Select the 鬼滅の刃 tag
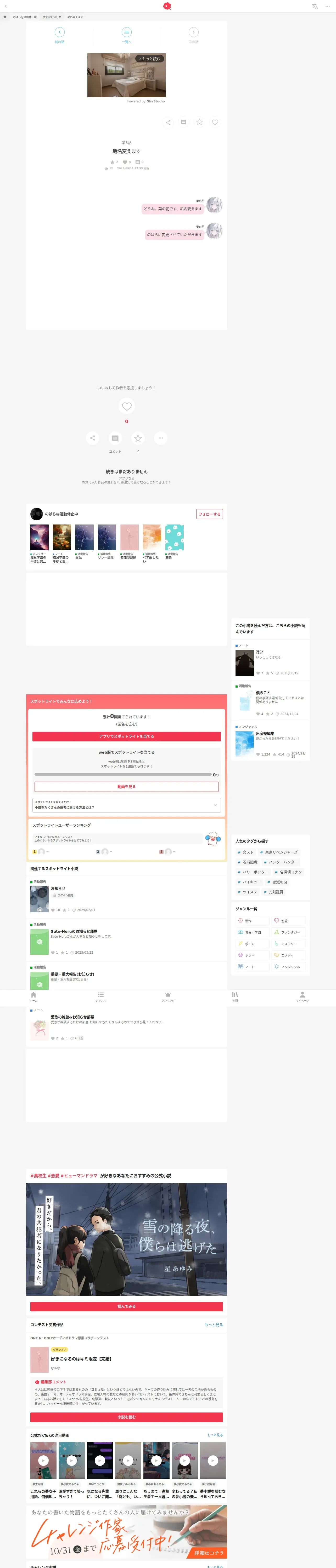Viewport: 336px width, 1568px height. click(x=277, y=882)
